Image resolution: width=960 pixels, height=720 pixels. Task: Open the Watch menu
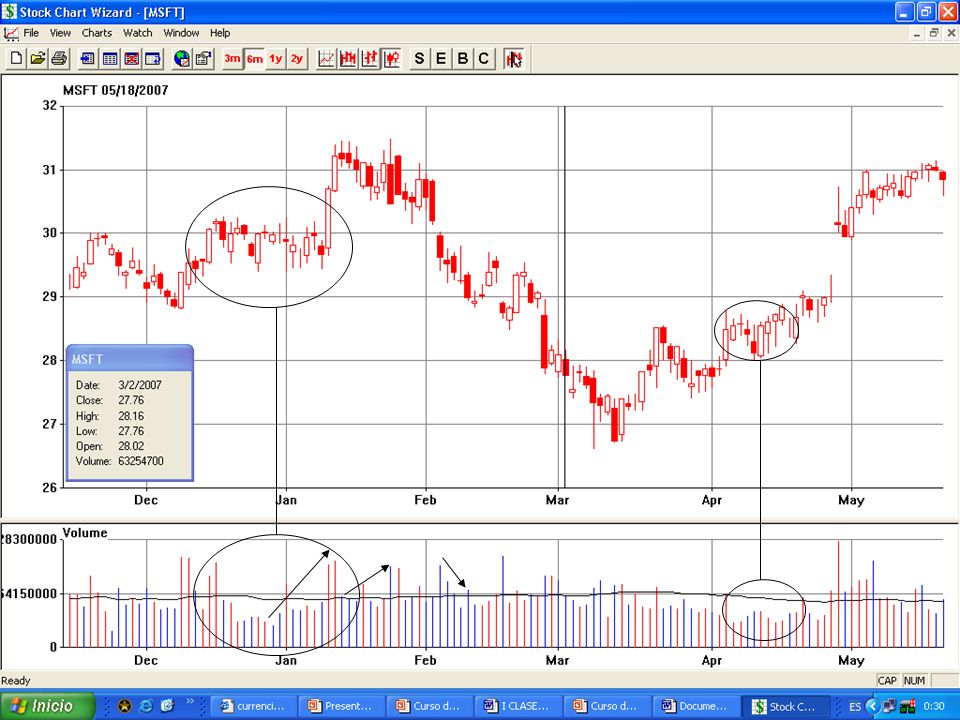(x=138, y=33)
